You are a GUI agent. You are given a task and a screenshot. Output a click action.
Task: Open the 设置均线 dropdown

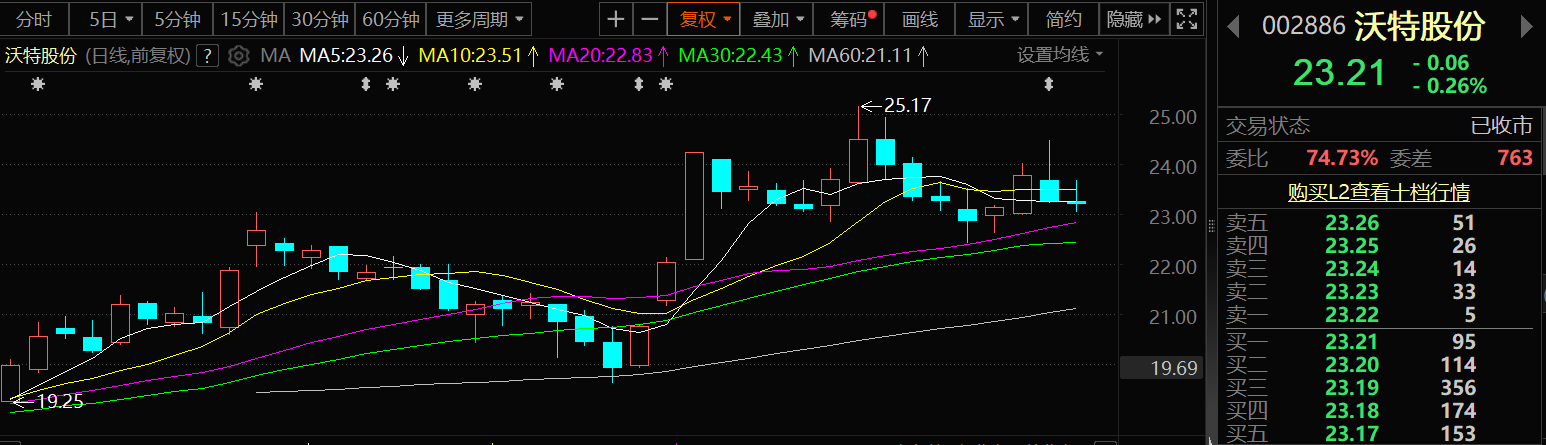[1060, 55]
